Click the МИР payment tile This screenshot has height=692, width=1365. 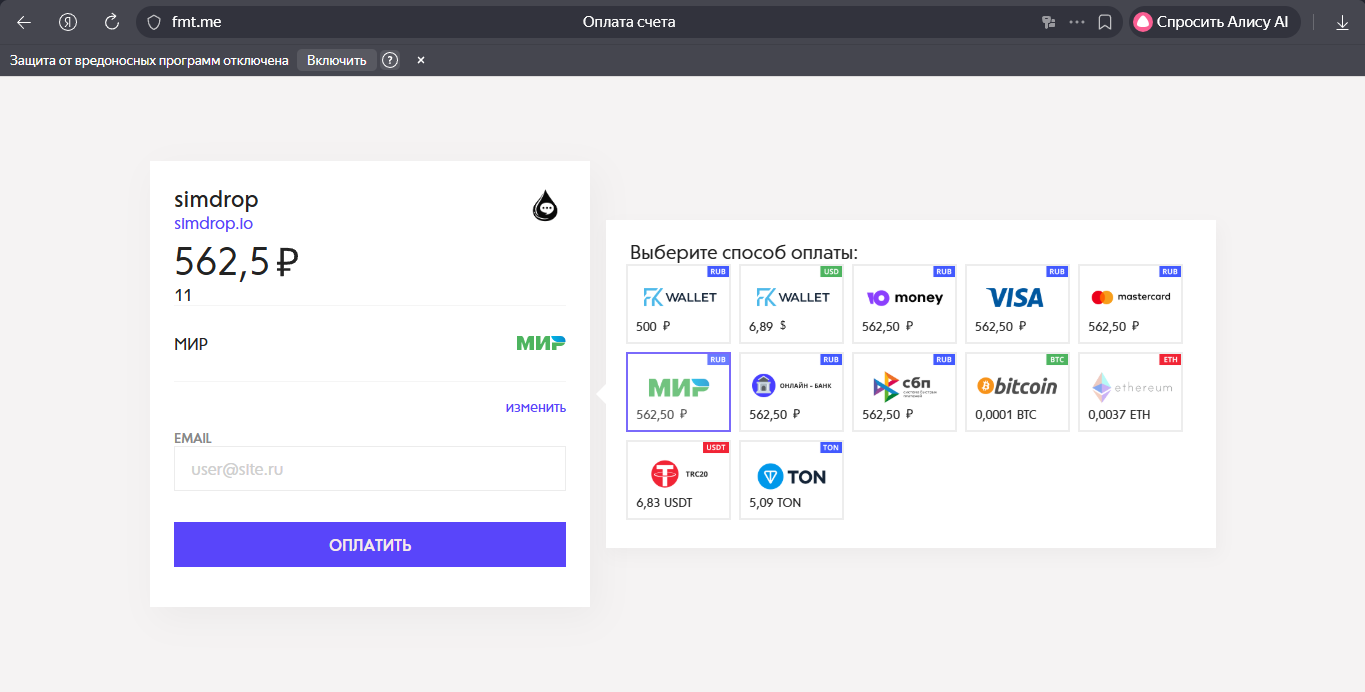678,392
